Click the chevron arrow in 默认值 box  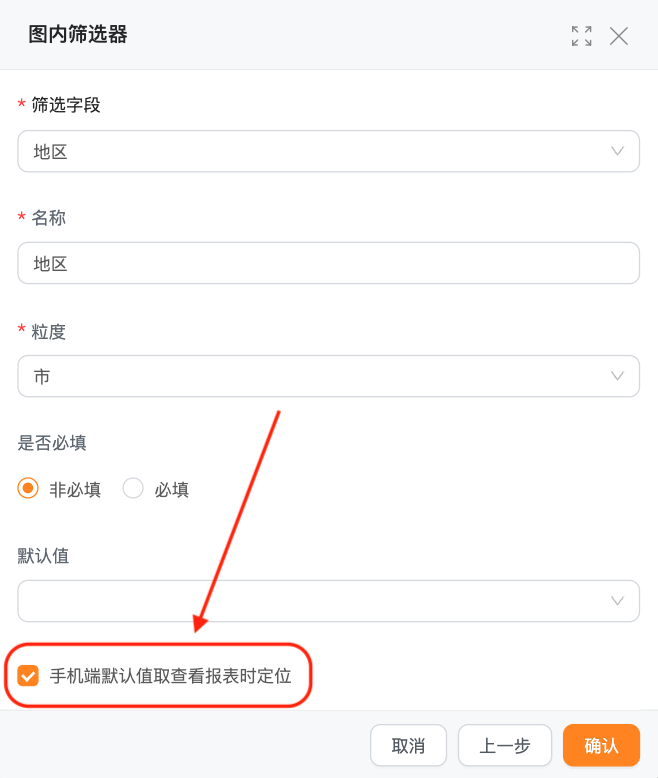click(x=618, y=600)
